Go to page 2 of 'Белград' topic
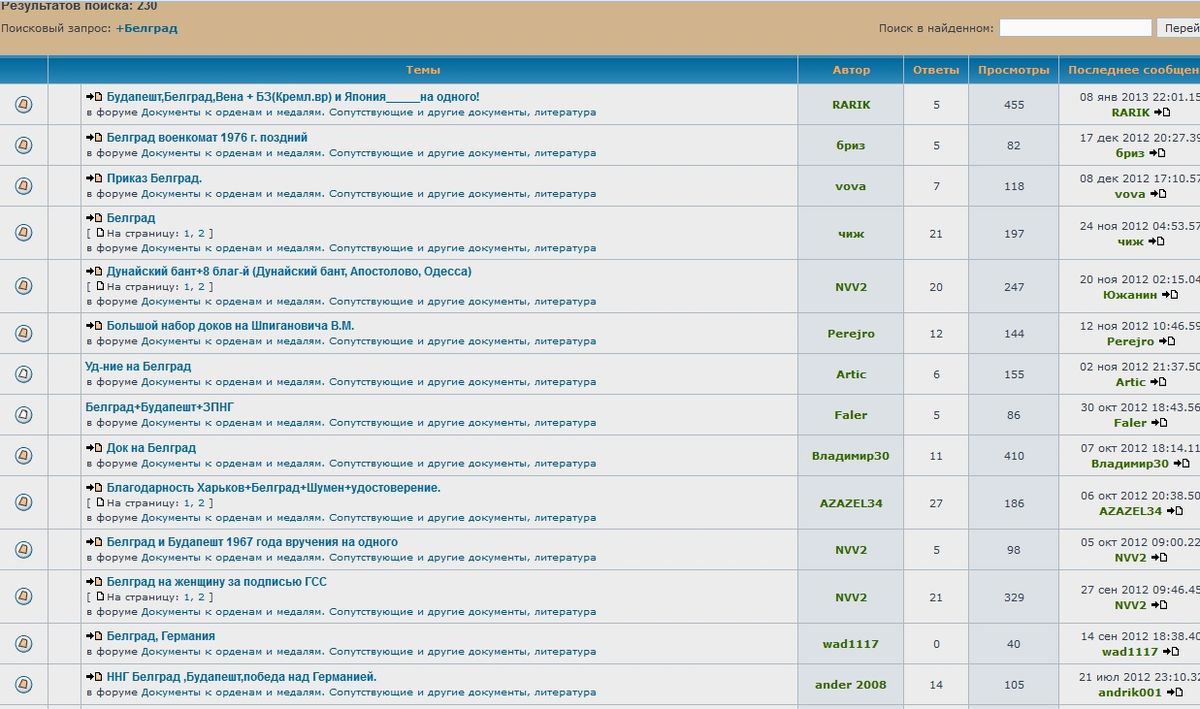The image size is (1200, 709). pos(201,233)
